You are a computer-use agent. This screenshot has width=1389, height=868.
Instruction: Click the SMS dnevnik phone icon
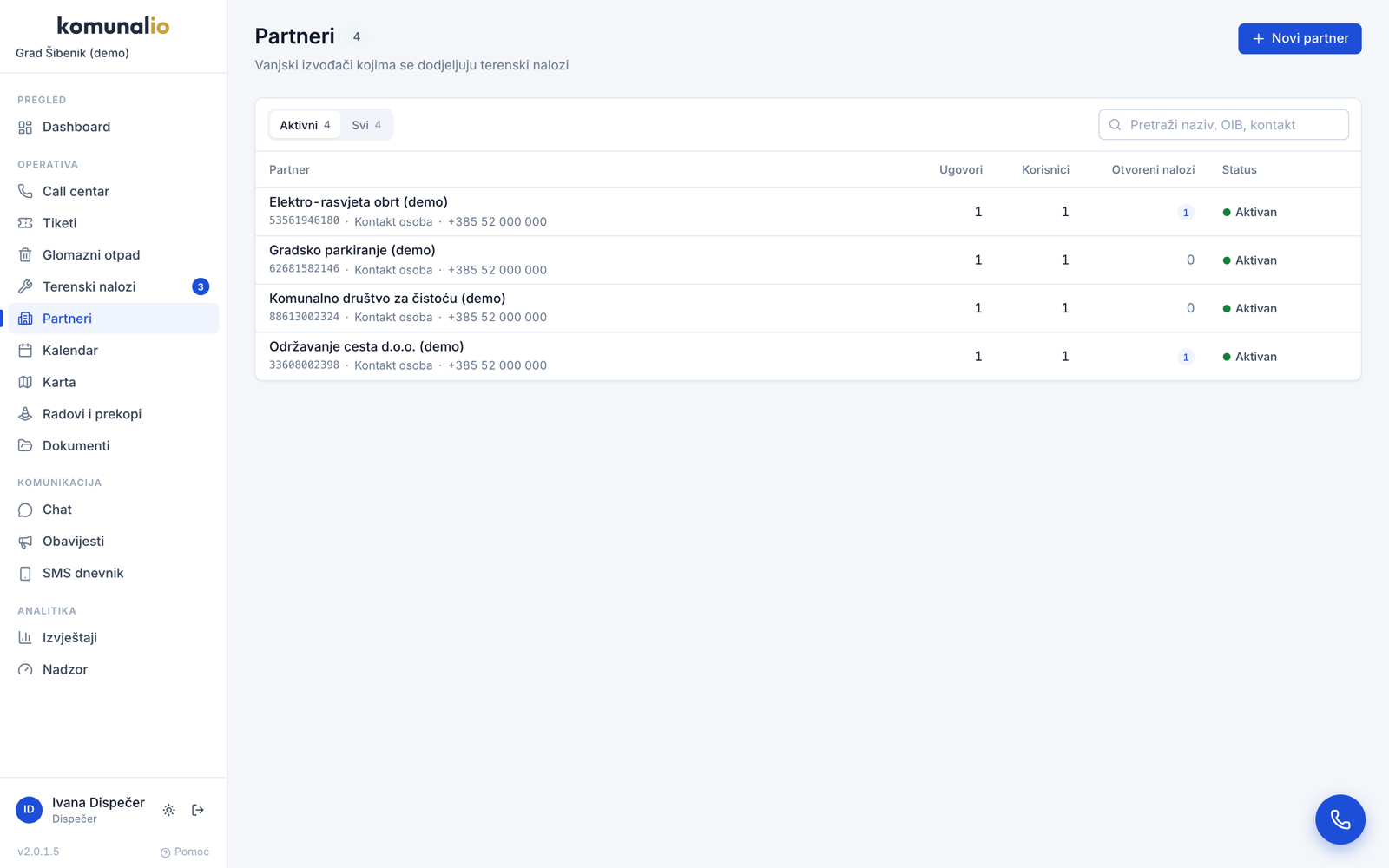pos(25,574)
